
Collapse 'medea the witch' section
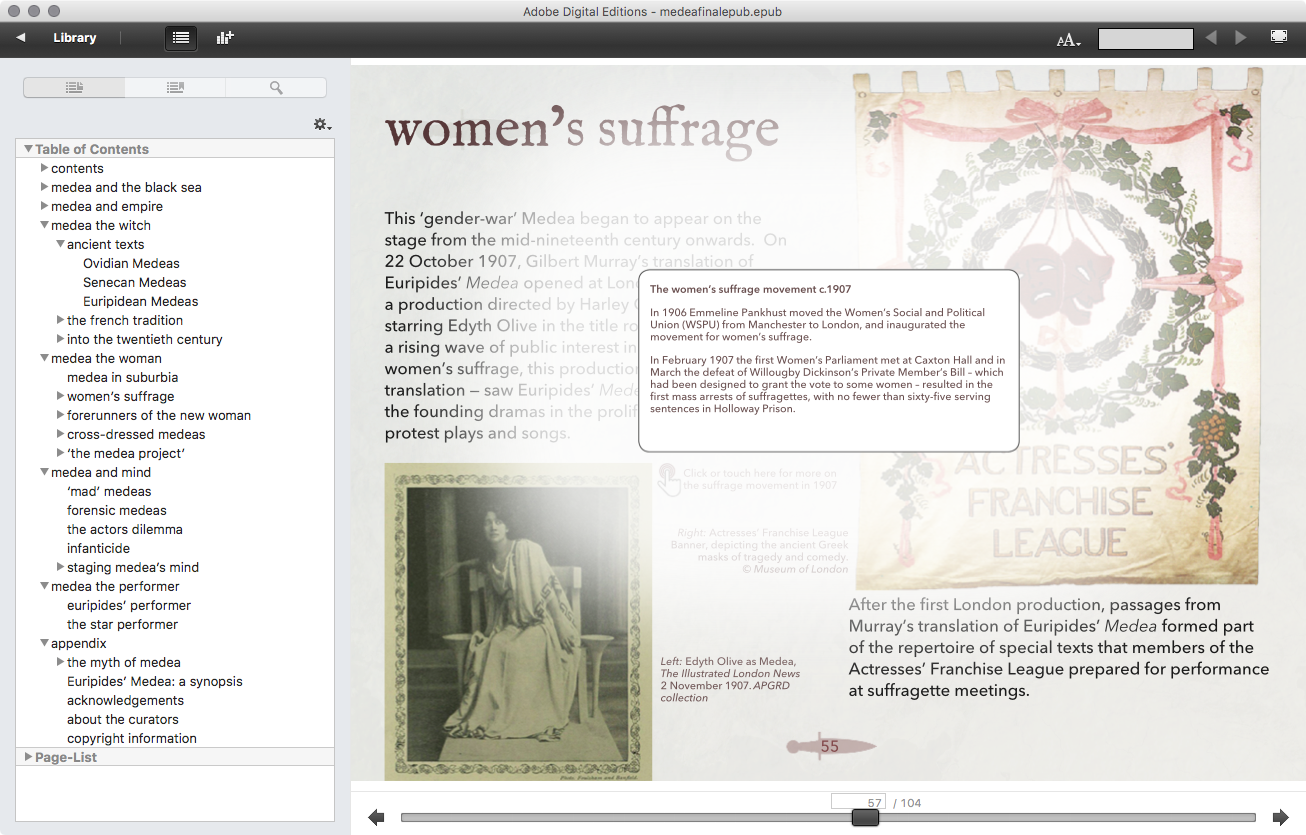(44, 225)
